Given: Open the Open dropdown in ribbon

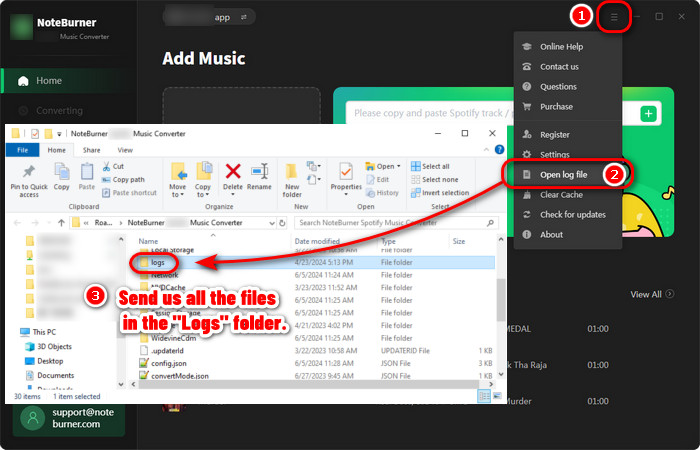Looking at the screenshot, I should click(383, 167).
